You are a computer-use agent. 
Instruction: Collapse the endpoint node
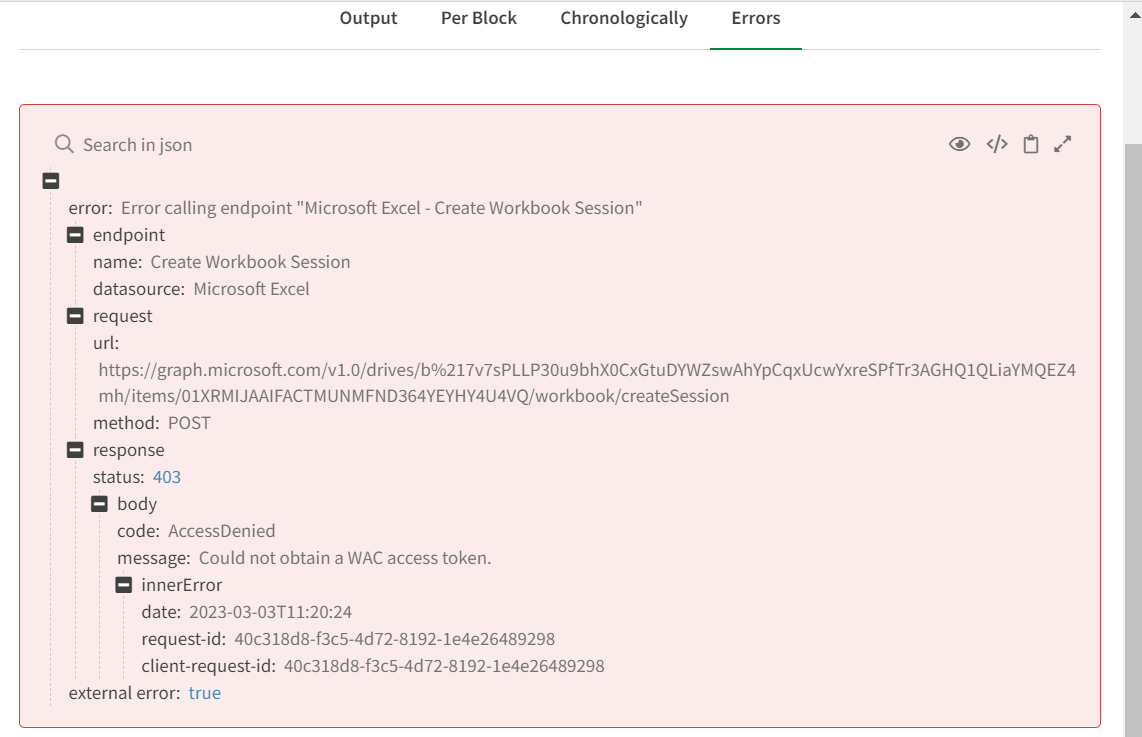pyautogui.click(x=75, y=235)
